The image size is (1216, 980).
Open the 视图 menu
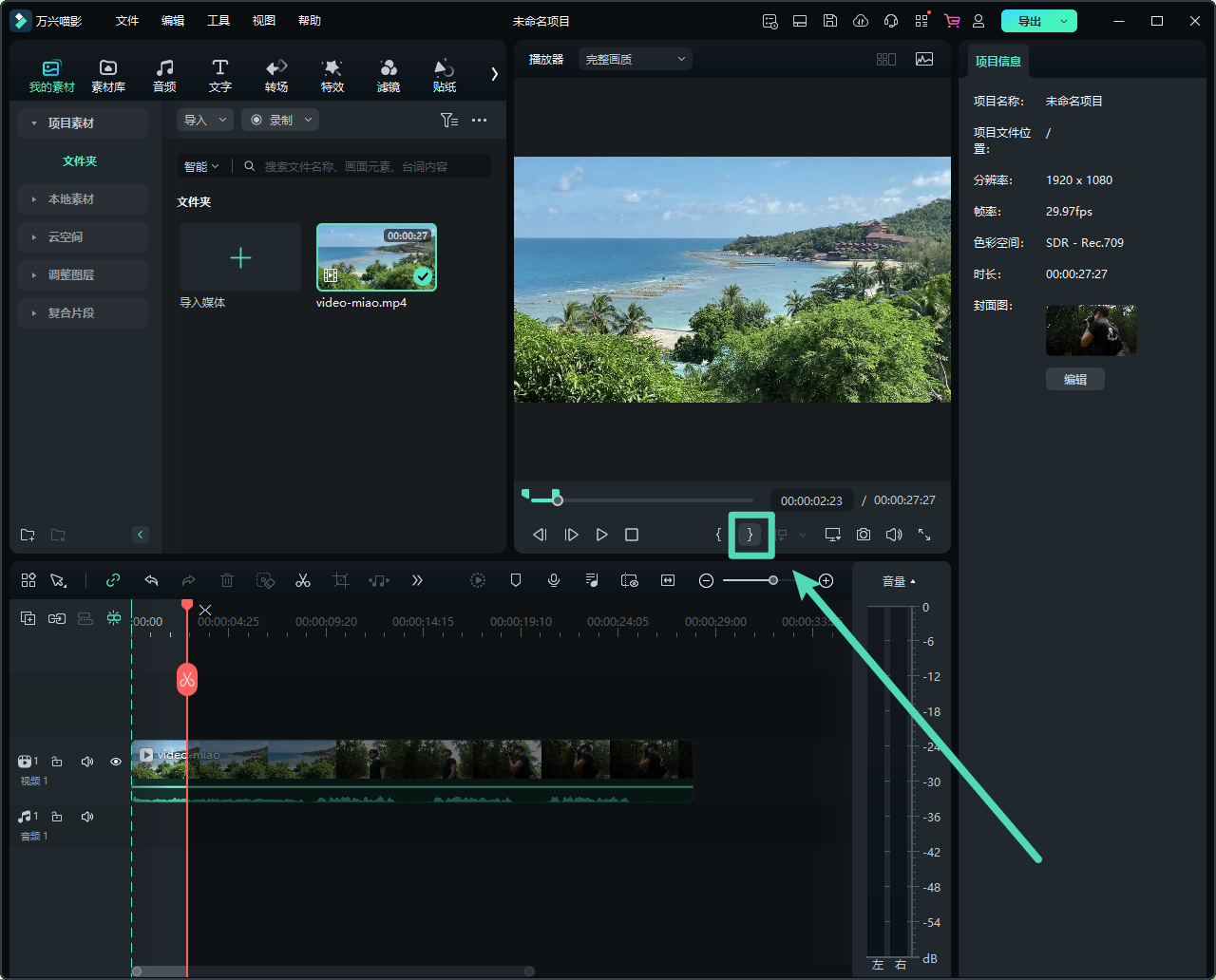pos(264,21)
